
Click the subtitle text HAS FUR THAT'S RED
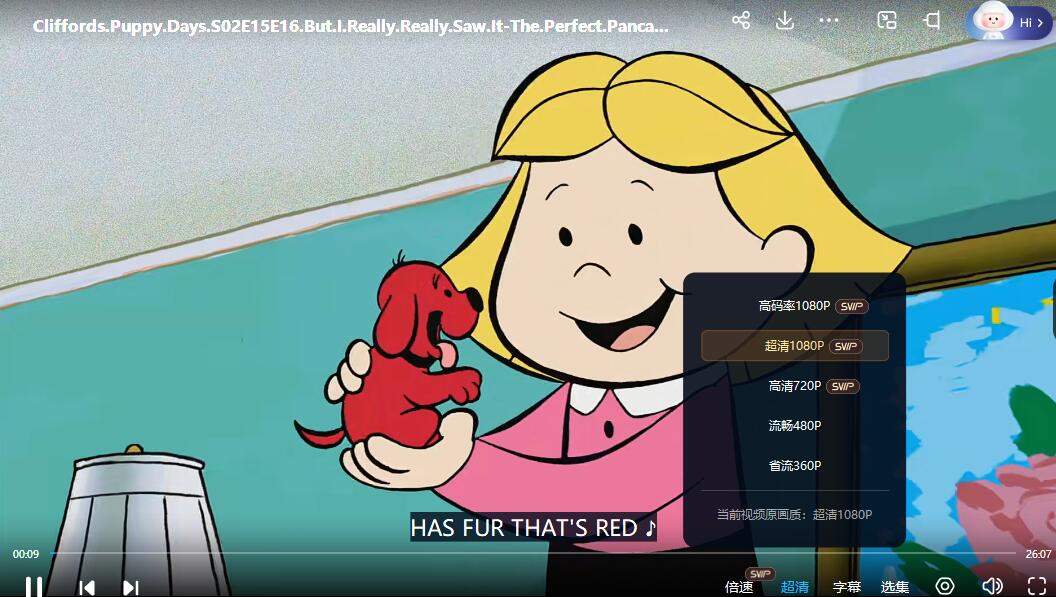pyautogui.click(x=533, y=528)
